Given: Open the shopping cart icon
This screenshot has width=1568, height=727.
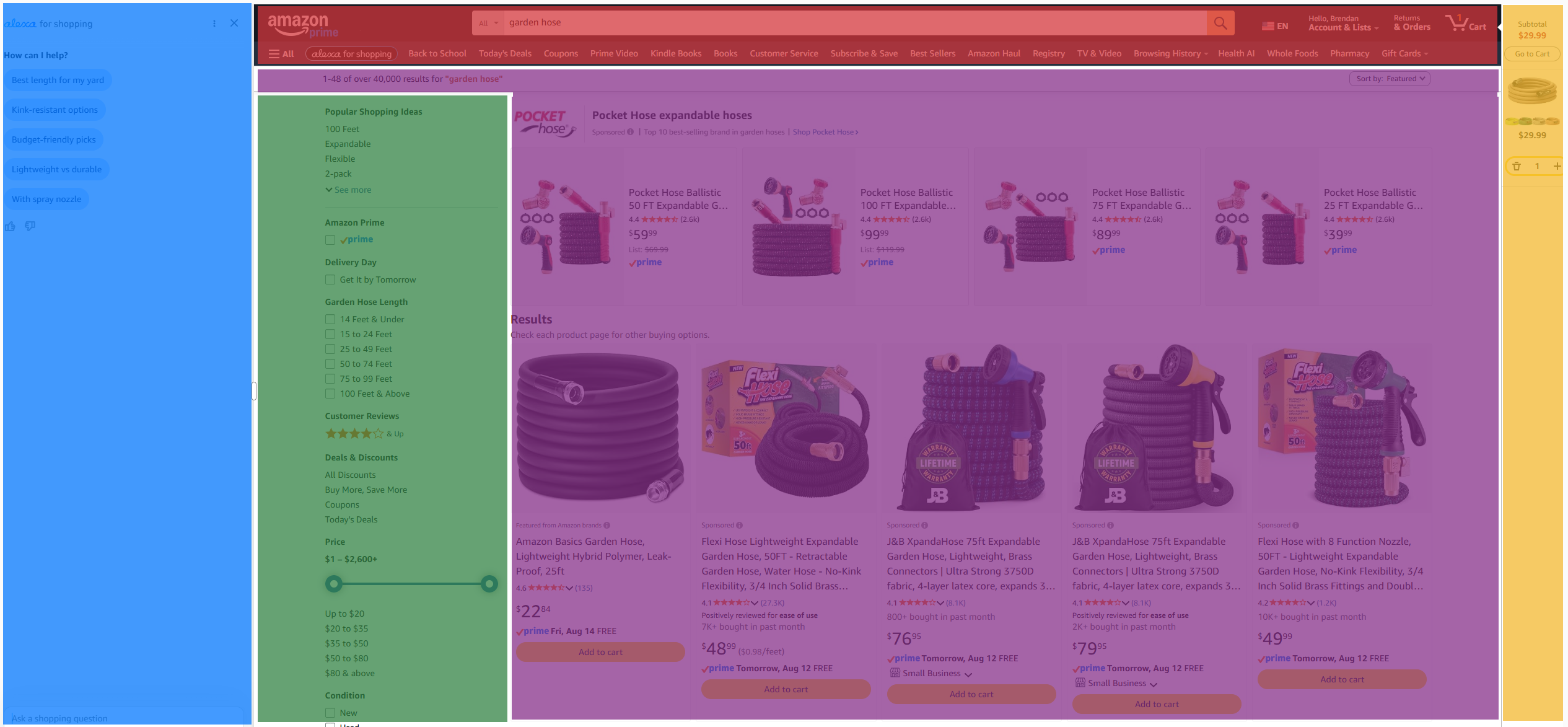Looking at the screenshot, I should [x=1466, y=23].
